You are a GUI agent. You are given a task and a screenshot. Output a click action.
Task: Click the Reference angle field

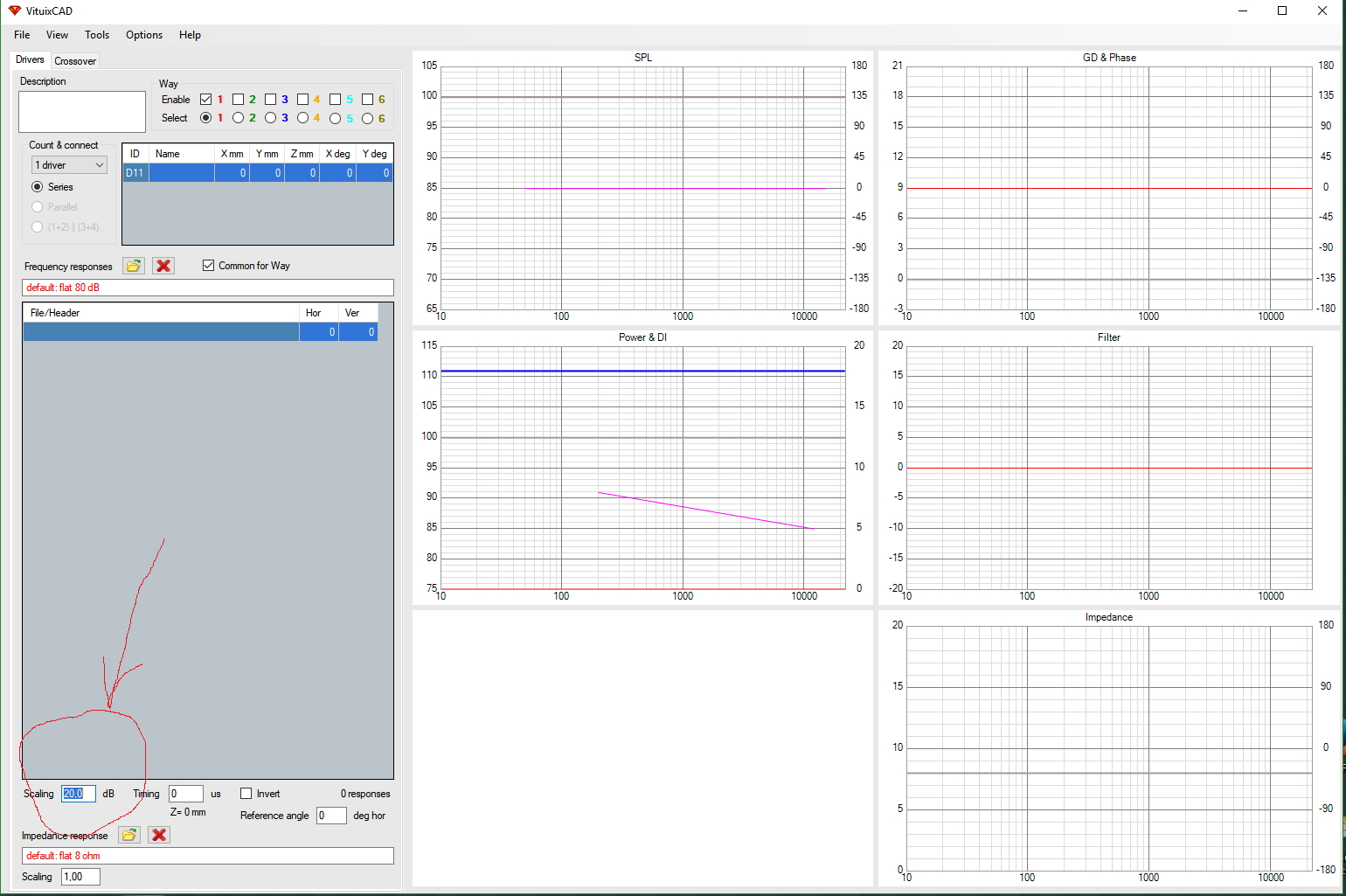point(331,816)
